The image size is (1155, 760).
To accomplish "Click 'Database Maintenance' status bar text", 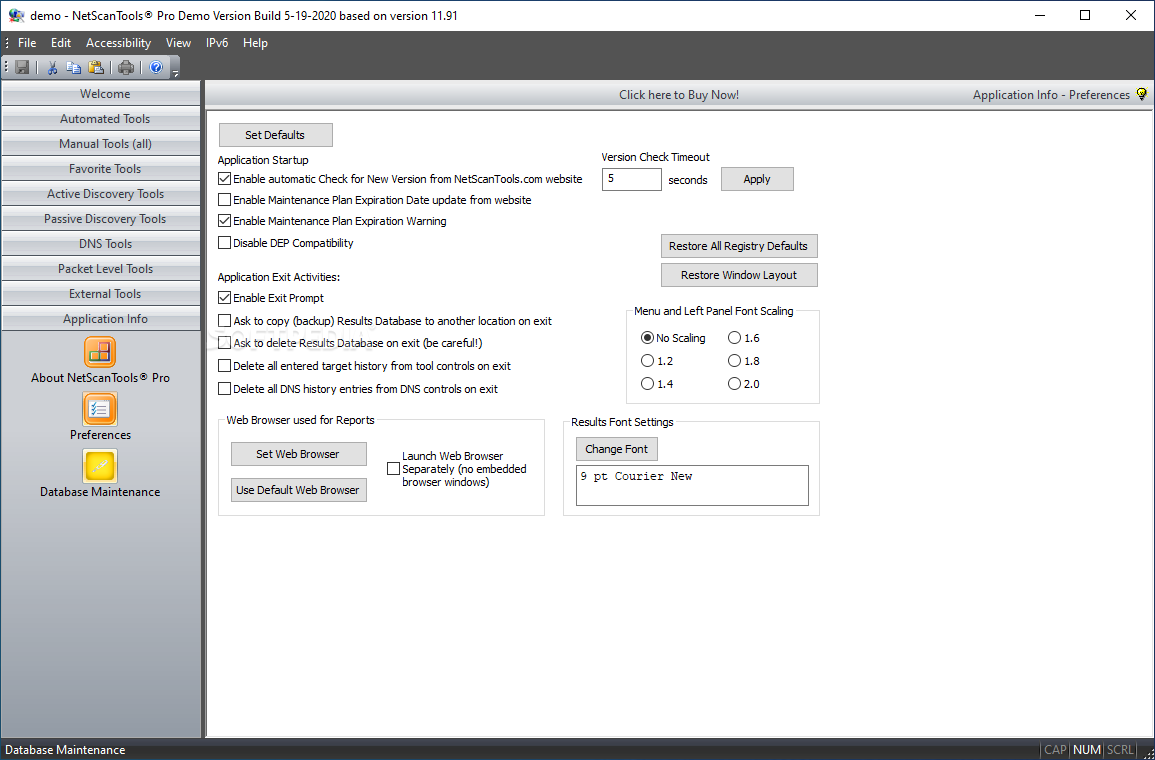I will click(x=66, y=750).
